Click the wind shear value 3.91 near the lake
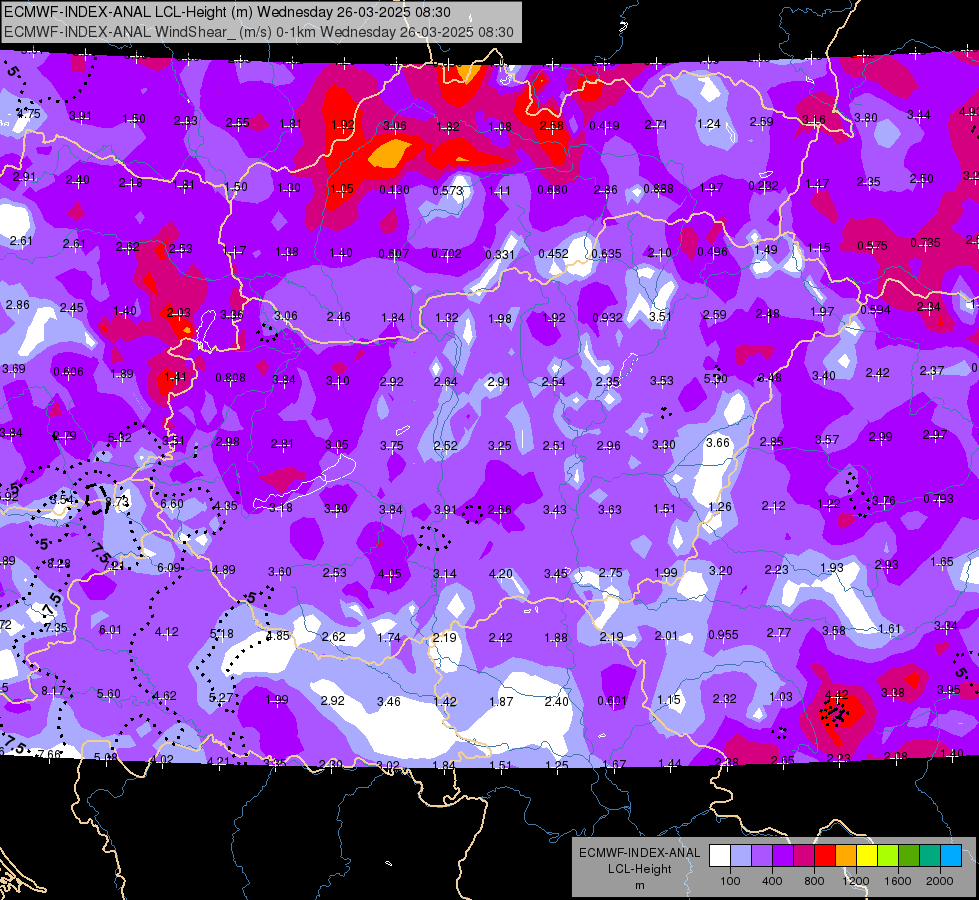Image resolution: width=979 pixels, height=900 pixels. click(x=445, y=510)
